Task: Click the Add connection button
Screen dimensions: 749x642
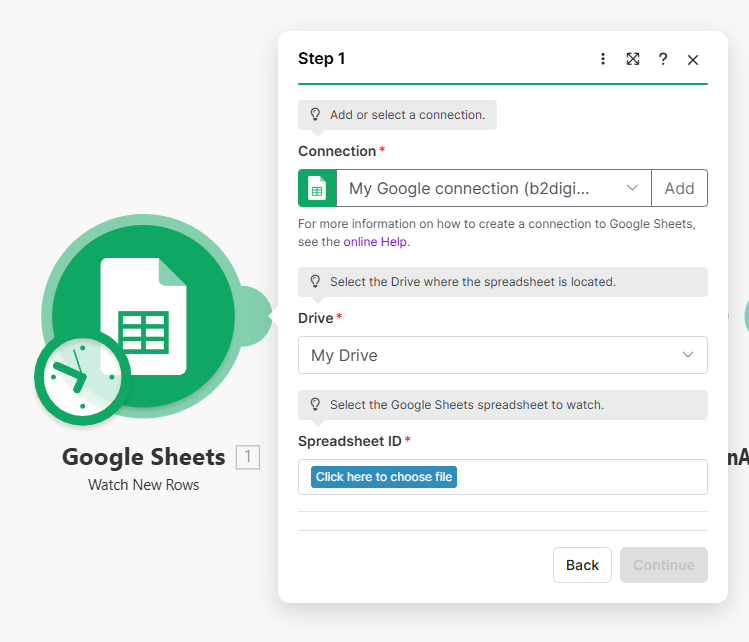Action: pyautogui.click(x=679, y=188)
